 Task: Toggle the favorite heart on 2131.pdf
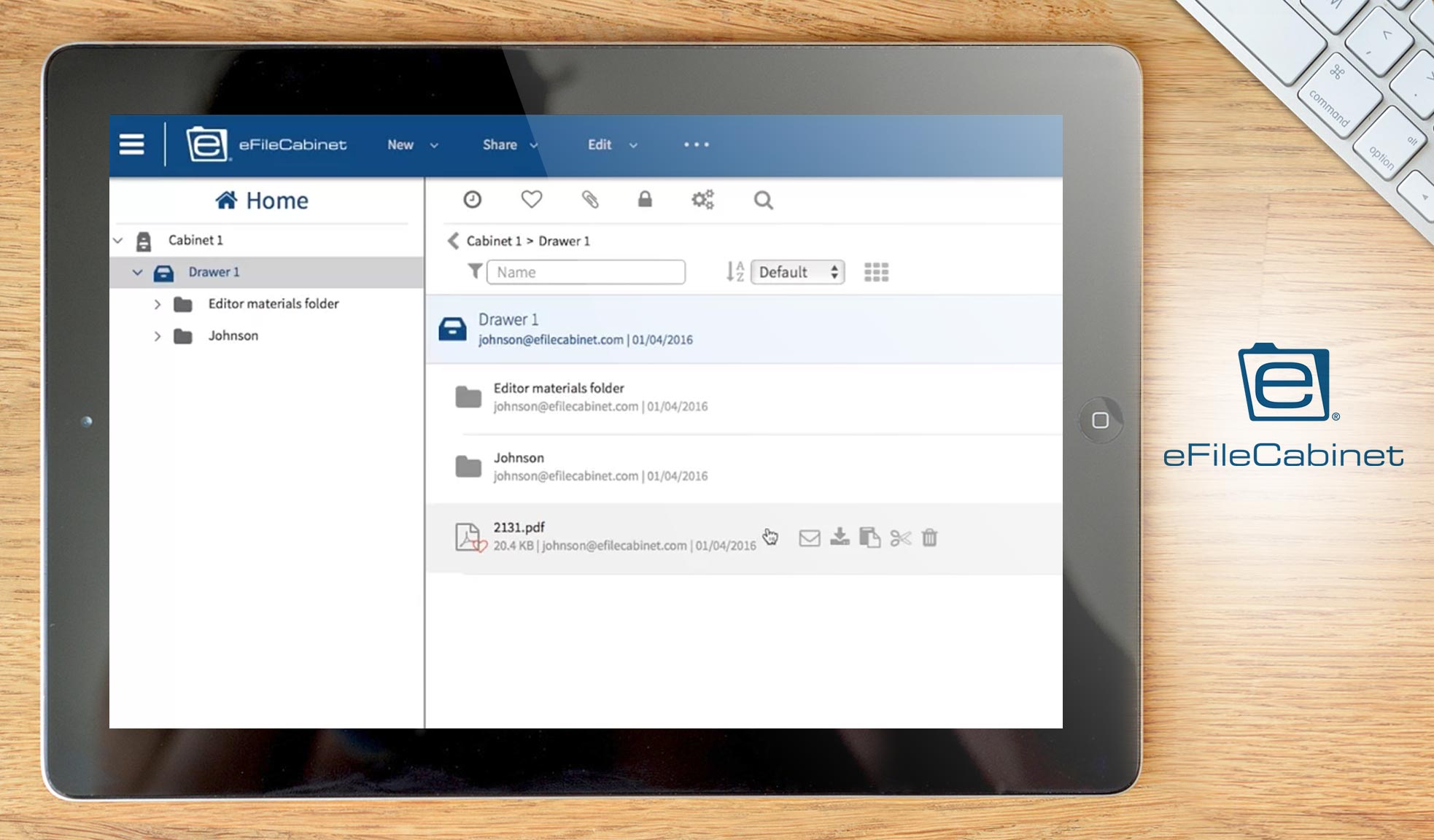pyautogui.click(x=481, y=546)
